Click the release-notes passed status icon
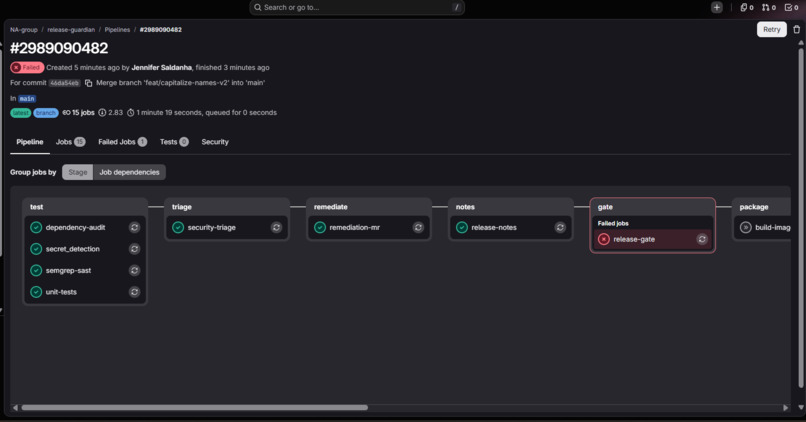The height and width of the screenshot is (422, 806). tap(462, 227)
